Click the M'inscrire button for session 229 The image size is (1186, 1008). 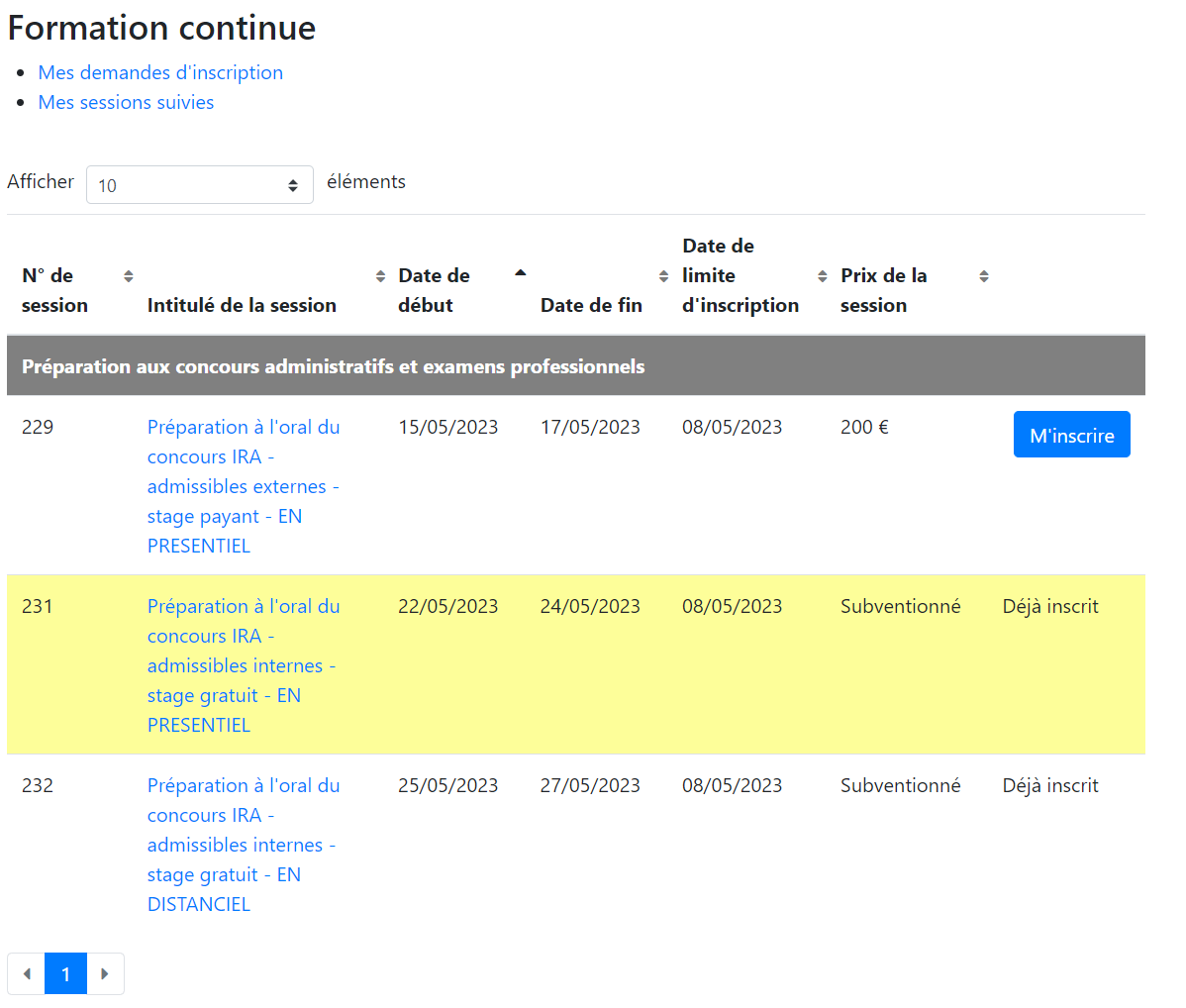pyautogui.click(x=1072, y=435)
